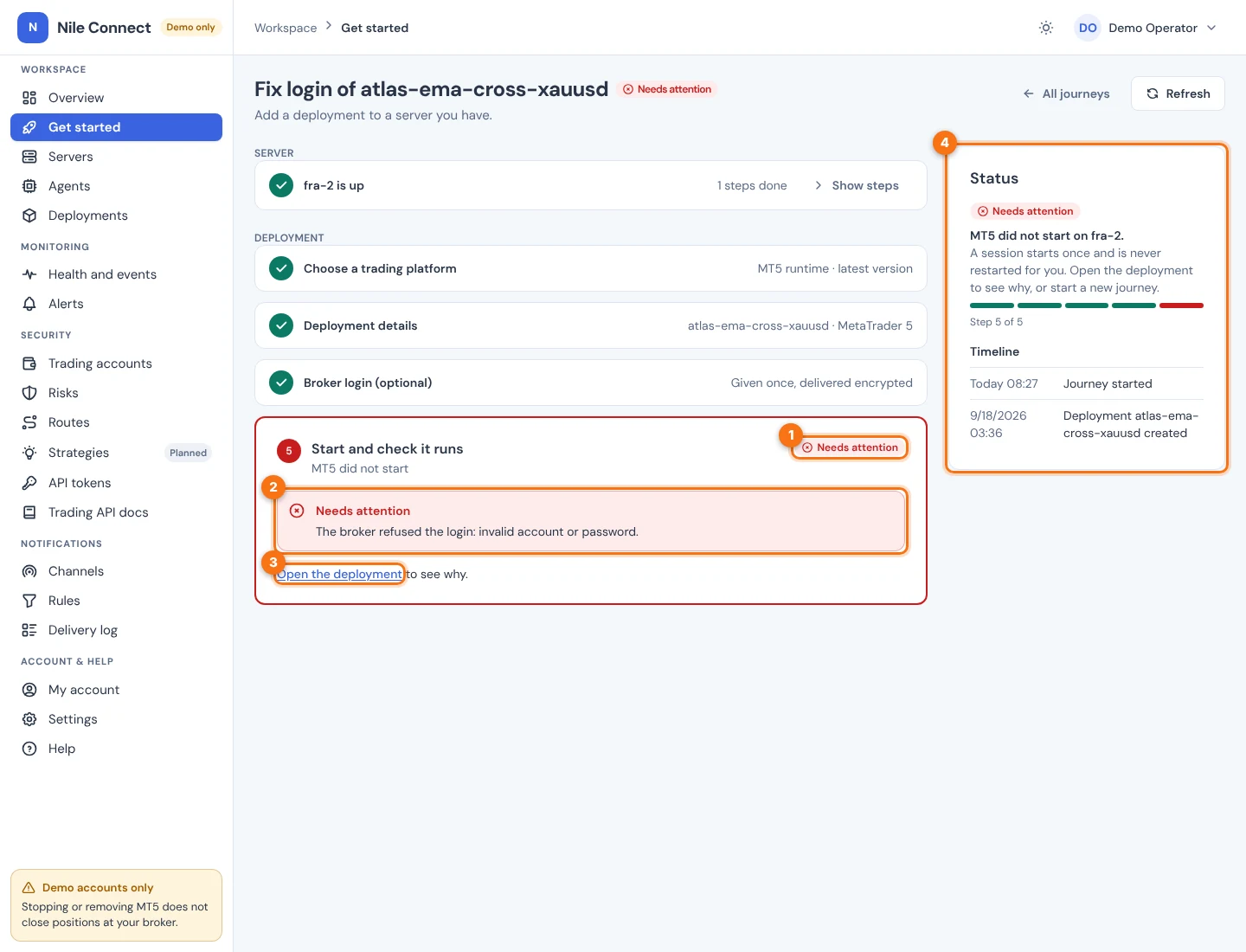Image resolution: width=1246 pixels, height=952 pixels.
Task: Open the Demo Operator account dropdown
Action: pyautogui.click(x=1146, y=28)
